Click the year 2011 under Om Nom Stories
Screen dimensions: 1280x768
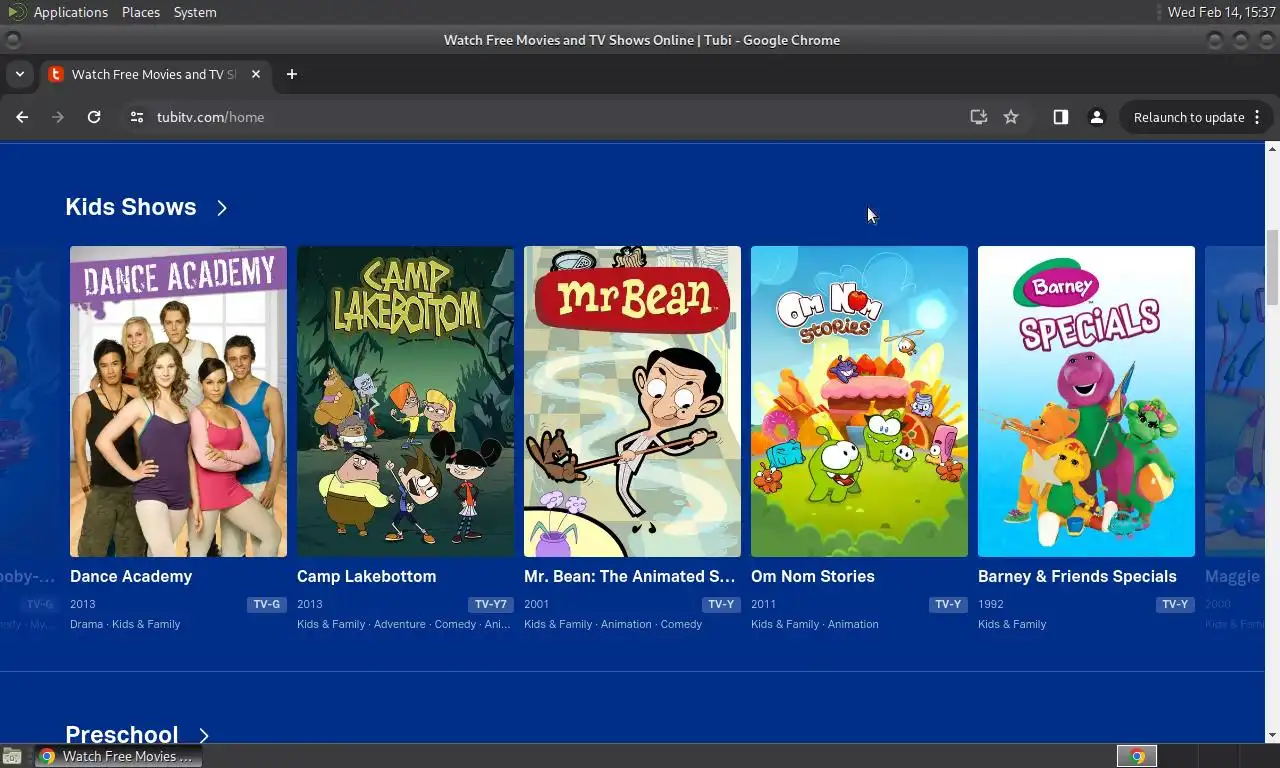[x=764, y=604]
